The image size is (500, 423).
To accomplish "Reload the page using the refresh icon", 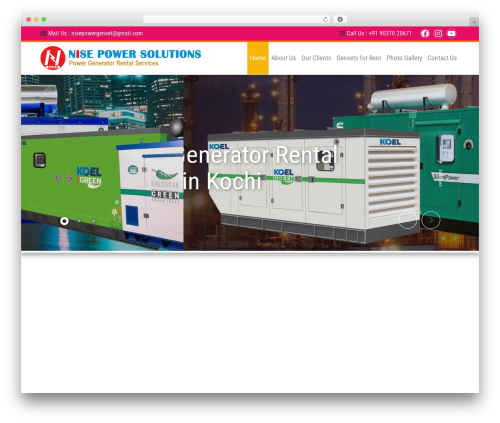I will 325,19.
